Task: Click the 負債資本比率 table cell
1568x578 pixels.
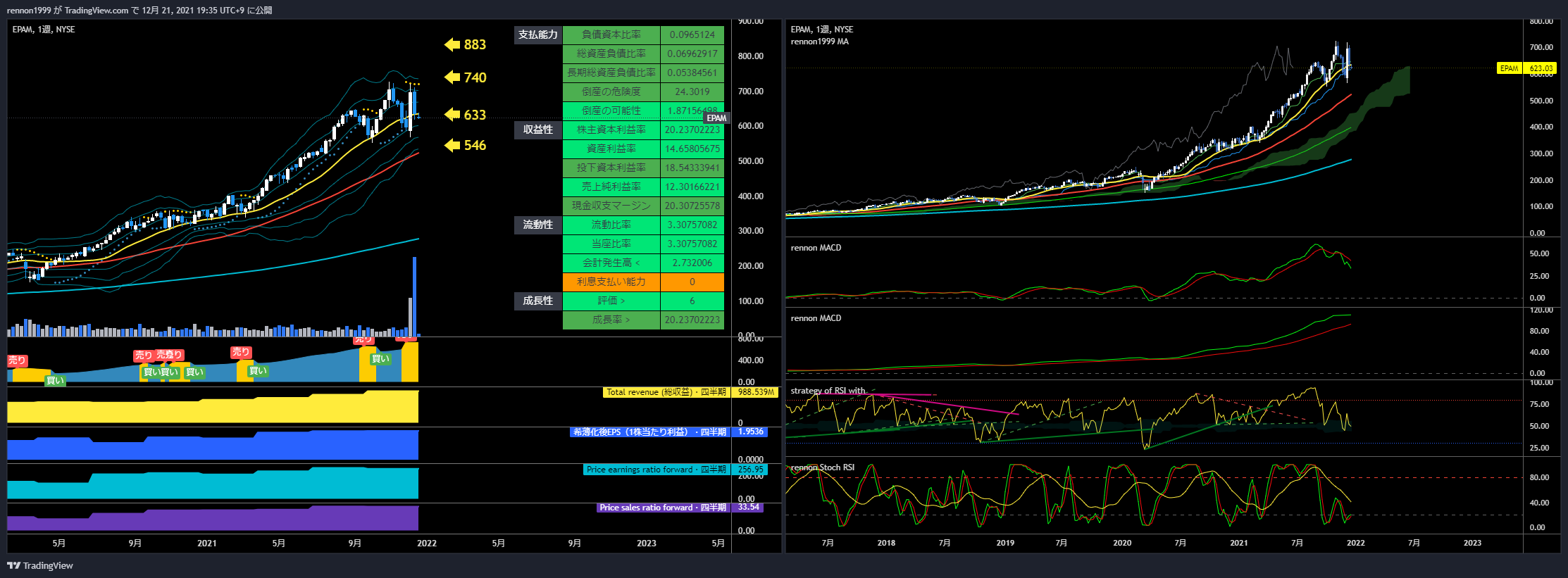Action: pos(611,34)
